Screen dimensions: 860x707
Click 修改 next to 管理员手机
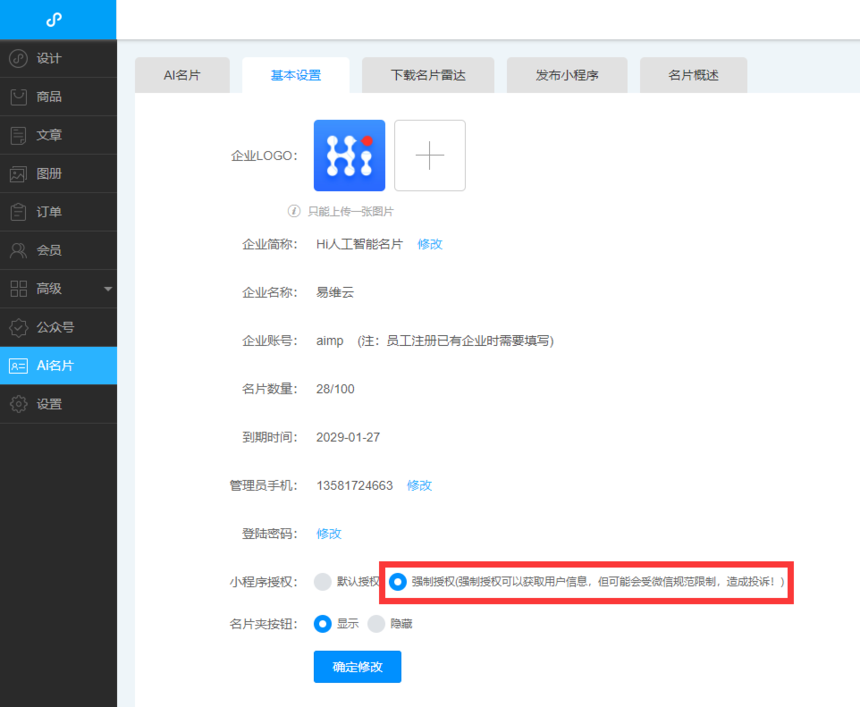coord(420,485)
